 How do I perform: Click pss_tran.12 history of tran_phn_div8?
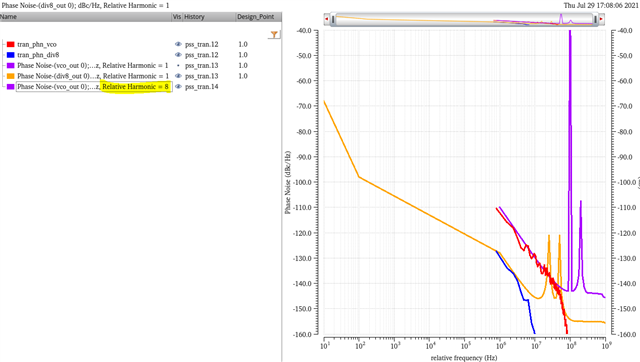click(x=202, y=55)
